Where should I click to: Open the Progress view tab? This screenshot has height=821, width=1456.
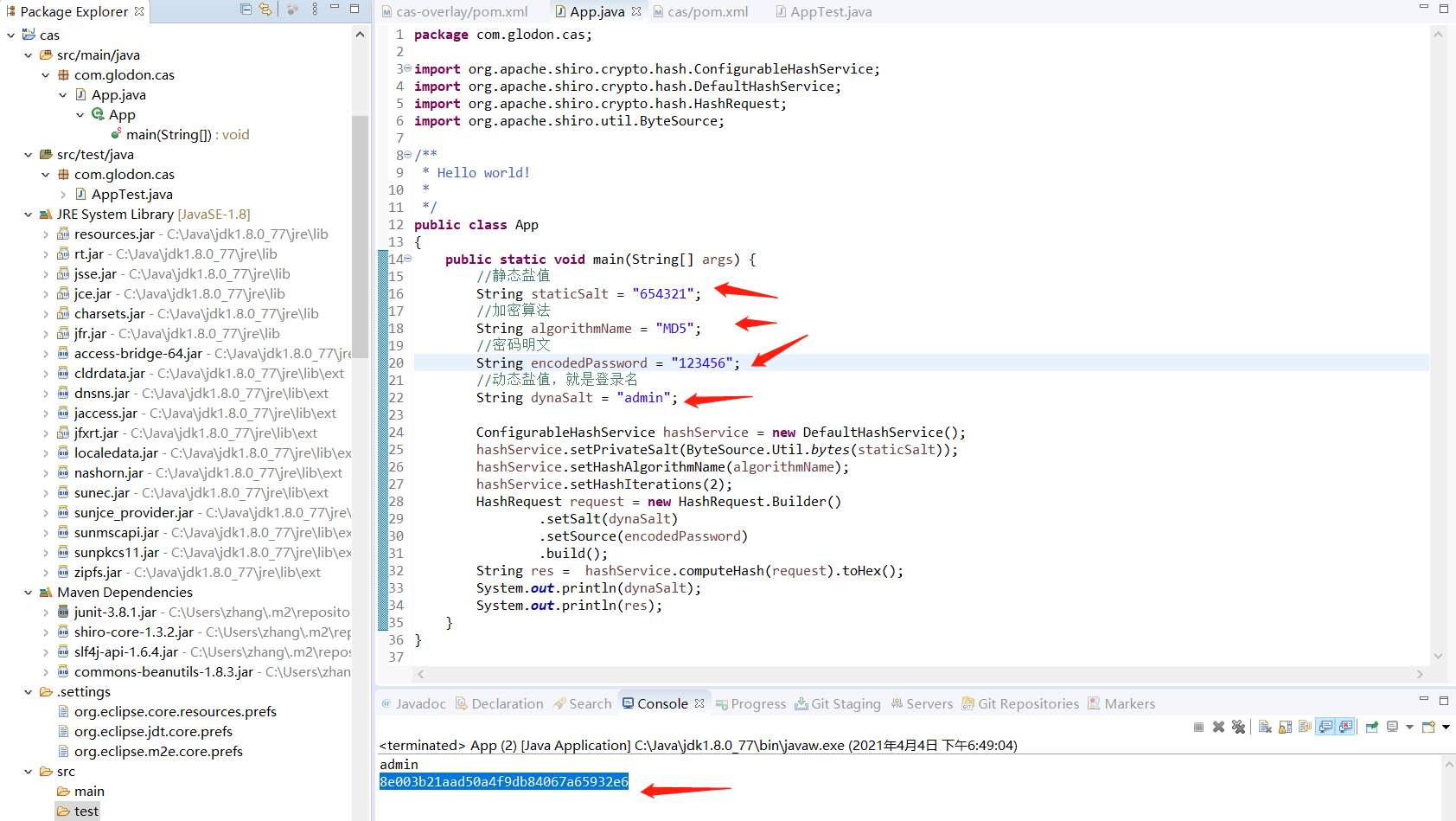tap(750, 703)
